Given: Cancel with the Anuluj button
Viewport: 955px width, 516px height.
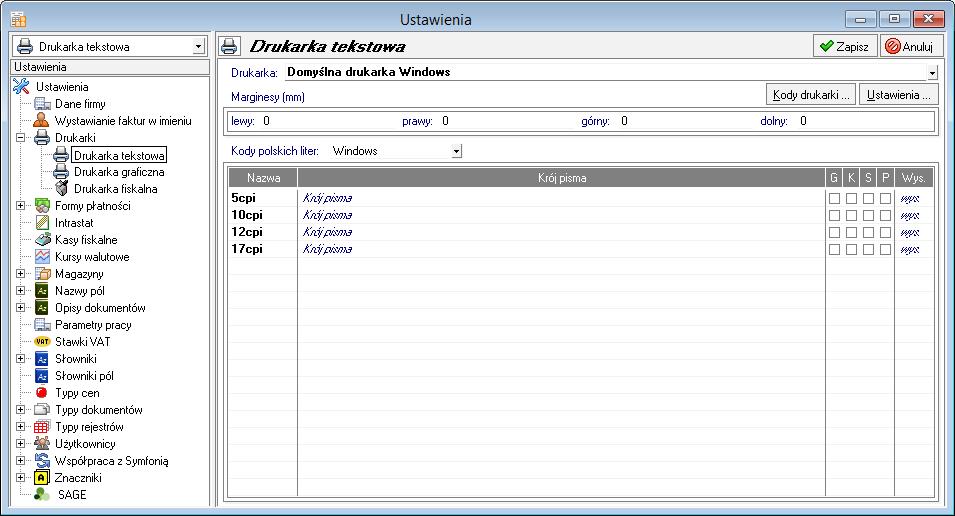Looking at the screenshot, I should click(x=911, y=46).
